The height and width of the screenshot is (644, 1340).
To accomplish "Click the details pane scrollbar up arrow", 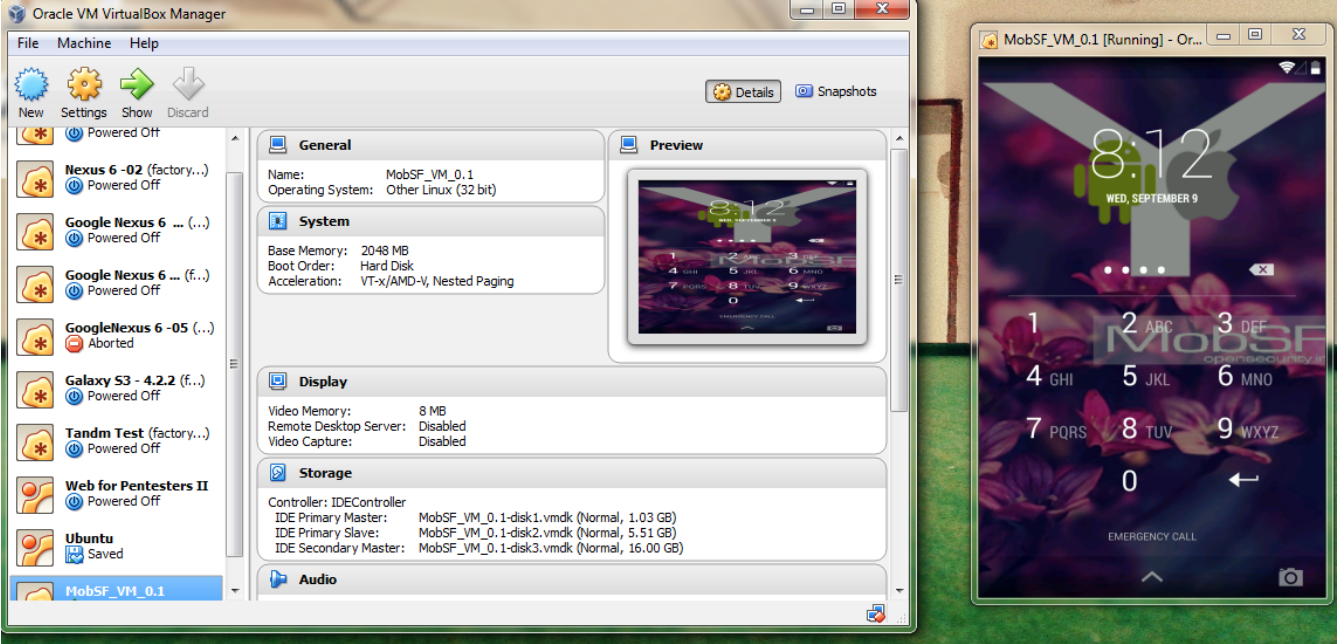I will [899, 137].
